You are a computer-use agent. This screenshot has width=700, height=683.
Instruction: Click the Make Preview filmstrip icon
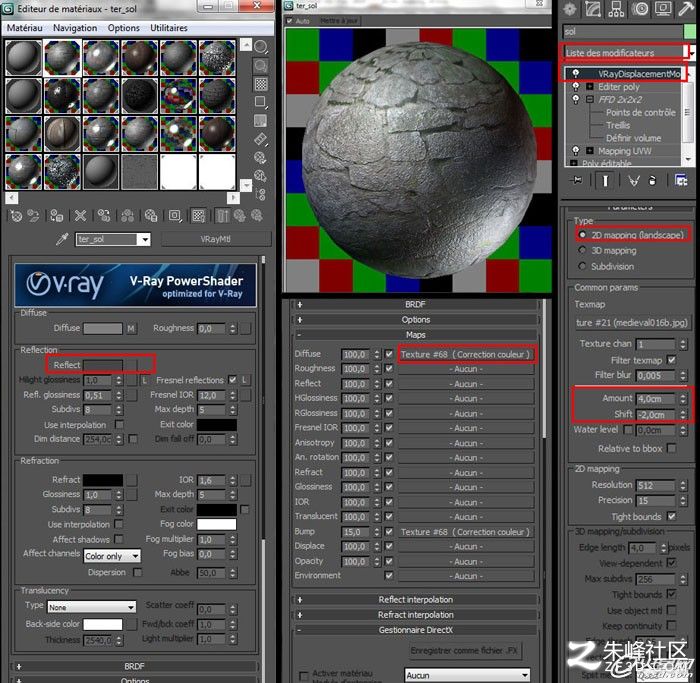click(261, 139)
